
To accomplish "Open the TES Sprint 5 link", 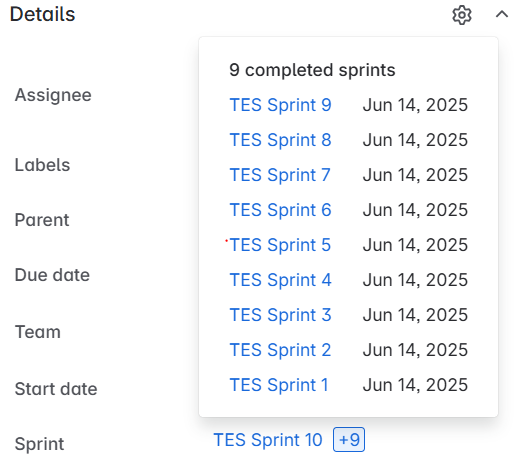I will (x=280, y=245).
